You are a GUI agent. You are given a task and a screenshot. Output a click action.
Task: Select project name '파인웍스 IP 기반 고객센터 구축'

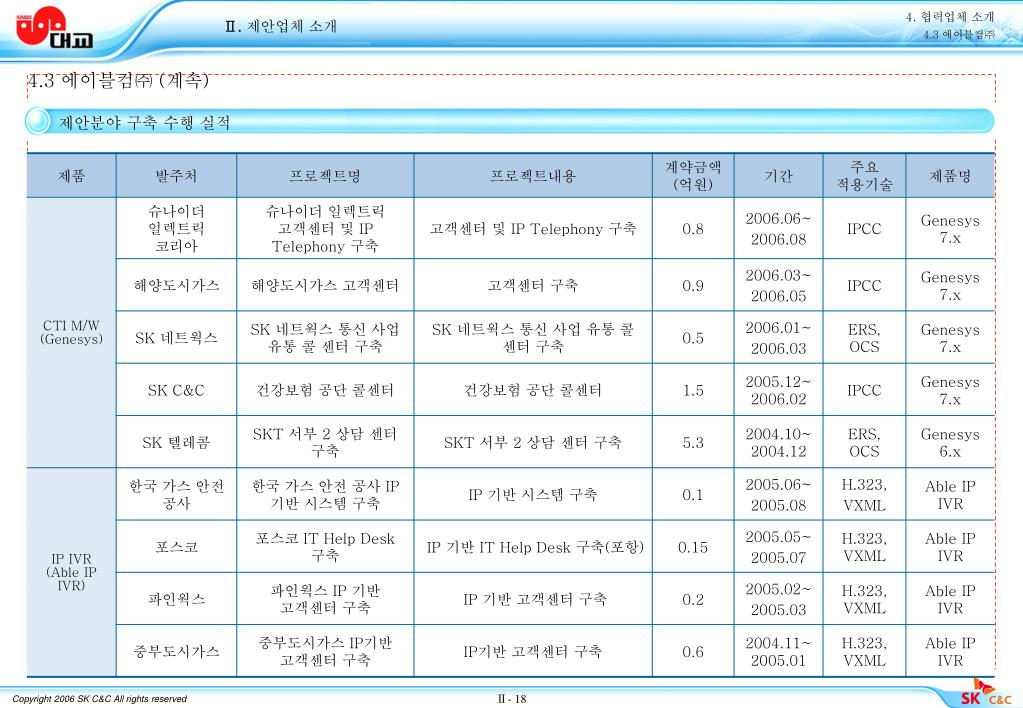[325, 599]
